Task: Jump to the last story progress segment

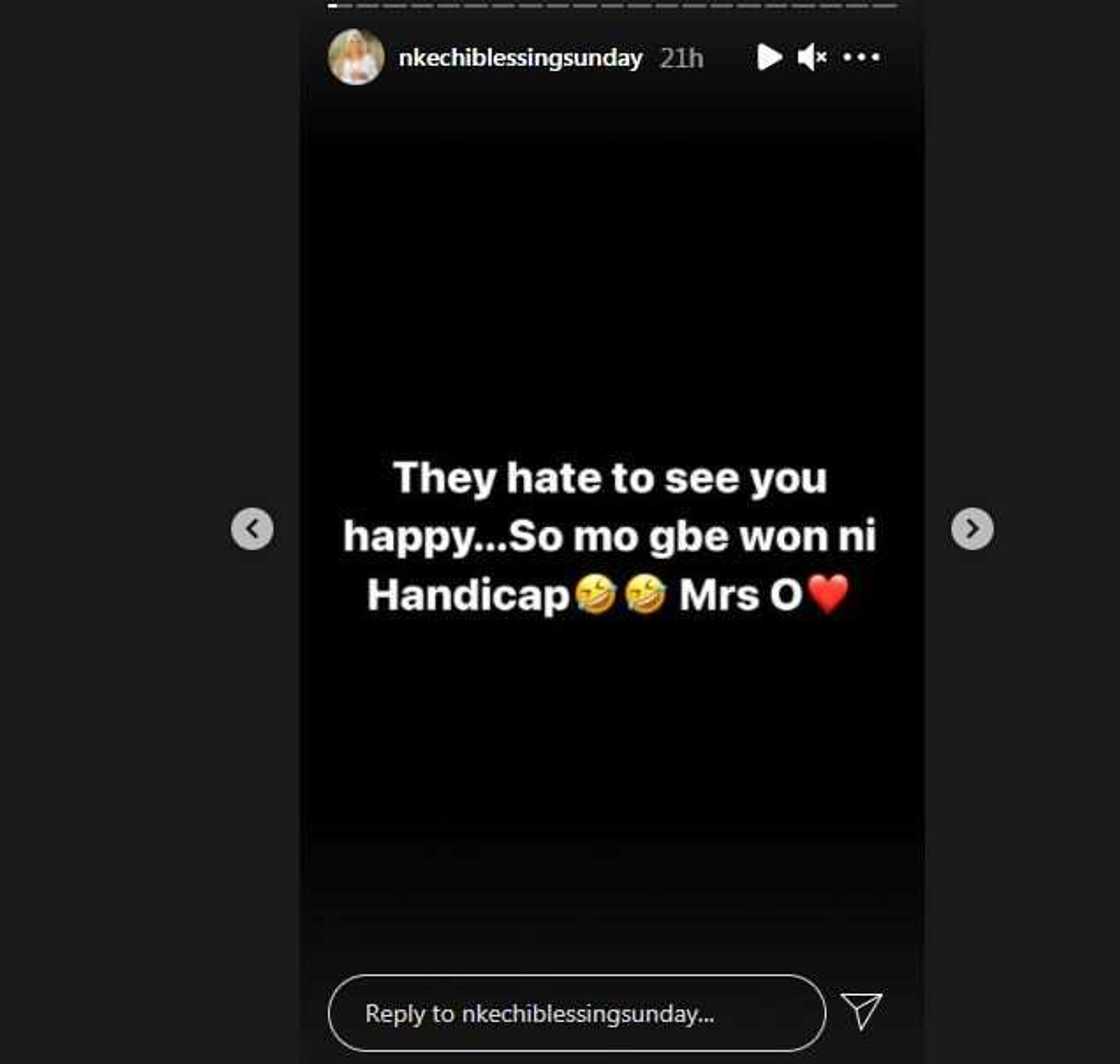Action: (x=885, y=6)
